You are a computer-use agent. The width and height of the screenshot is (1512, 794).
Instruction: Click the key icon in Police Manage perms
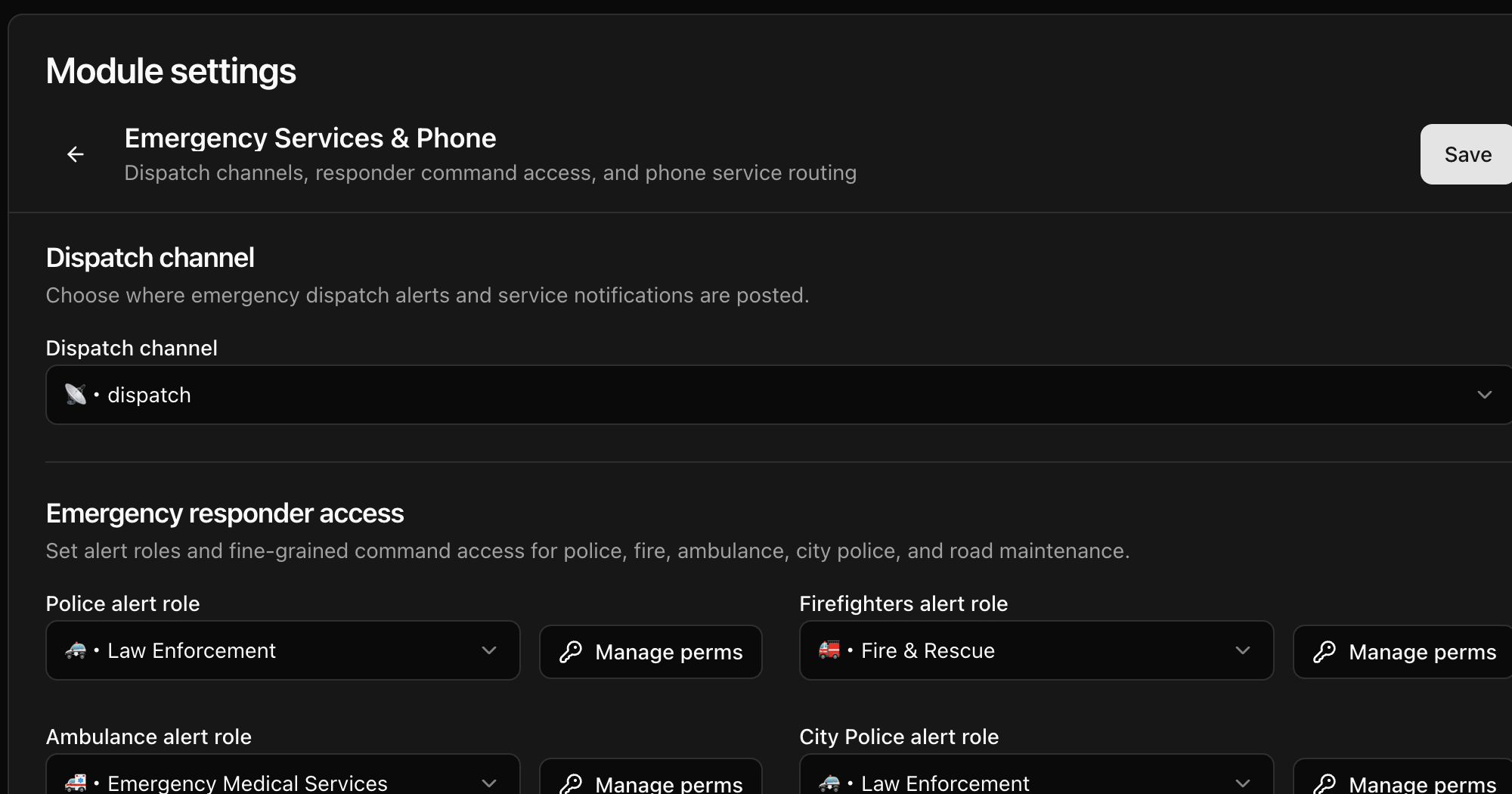pyautogui.click(x=571, y=652)
